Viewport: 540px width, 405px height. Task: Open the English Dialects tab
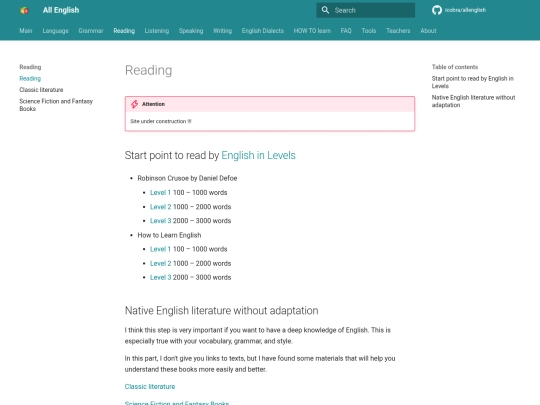(263, 31)
